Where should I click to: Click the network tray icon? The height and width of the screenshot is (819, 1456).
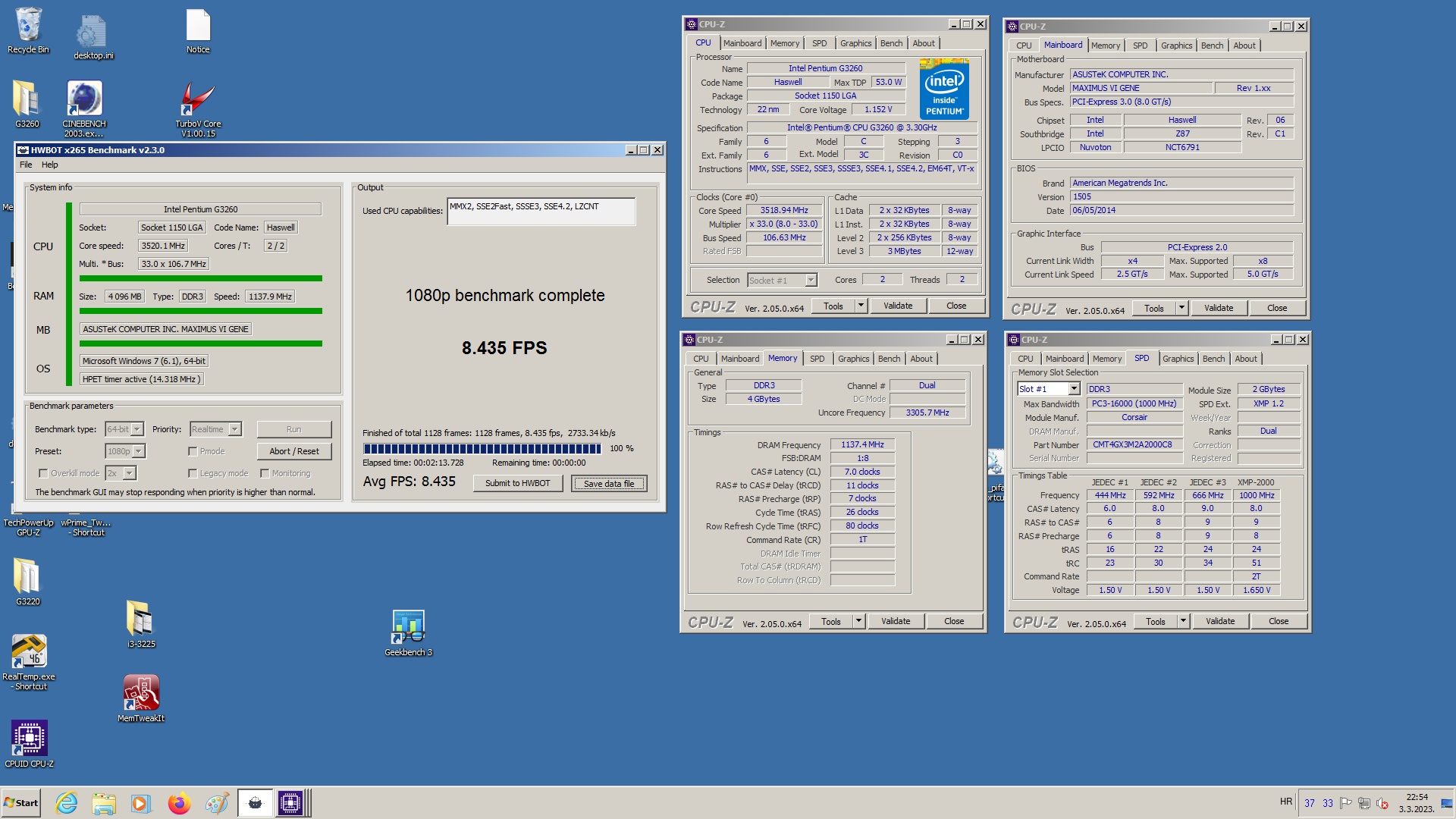(x=1364, y=803)
